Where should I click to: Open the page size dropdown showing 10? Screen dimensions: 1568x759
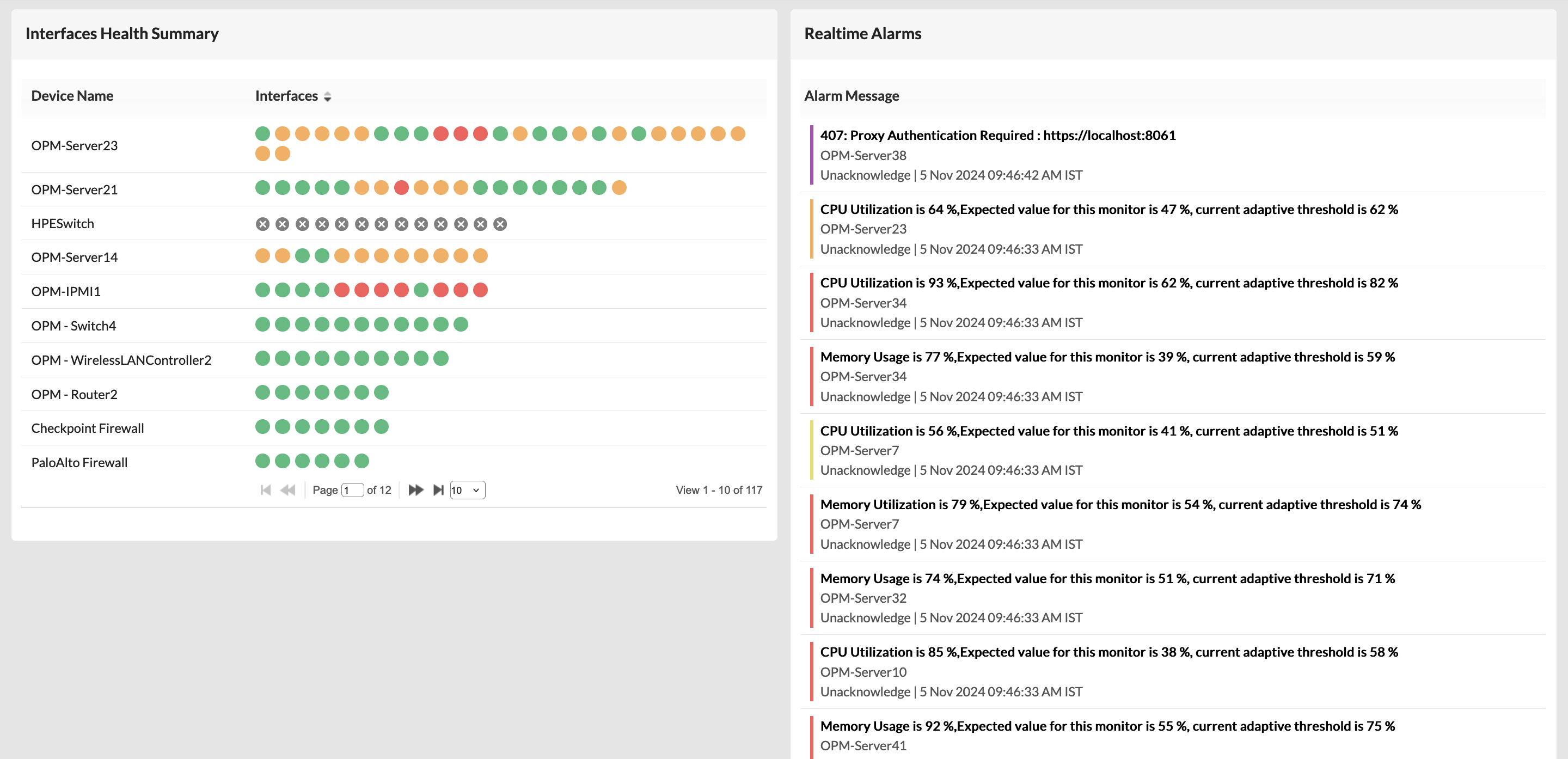pyautogui.click(x=467, y=489)
